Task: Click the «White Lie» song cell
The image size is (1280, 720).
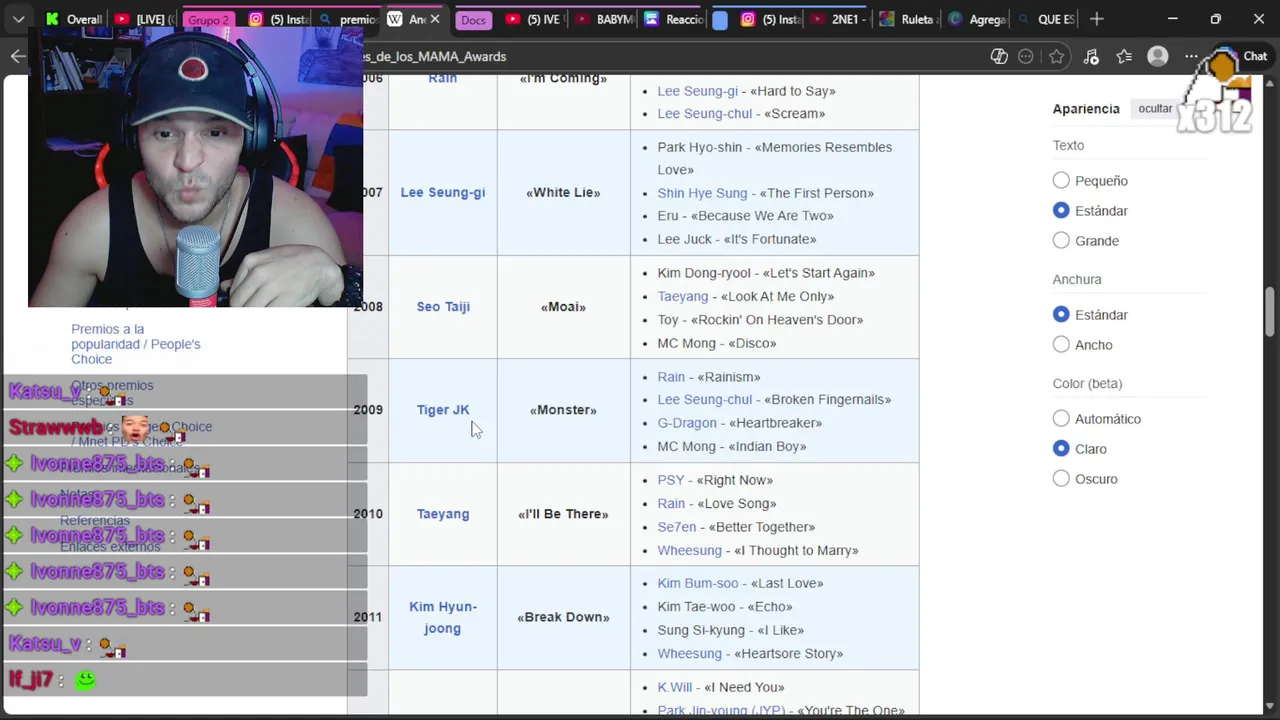Action: tap(563, 192)
